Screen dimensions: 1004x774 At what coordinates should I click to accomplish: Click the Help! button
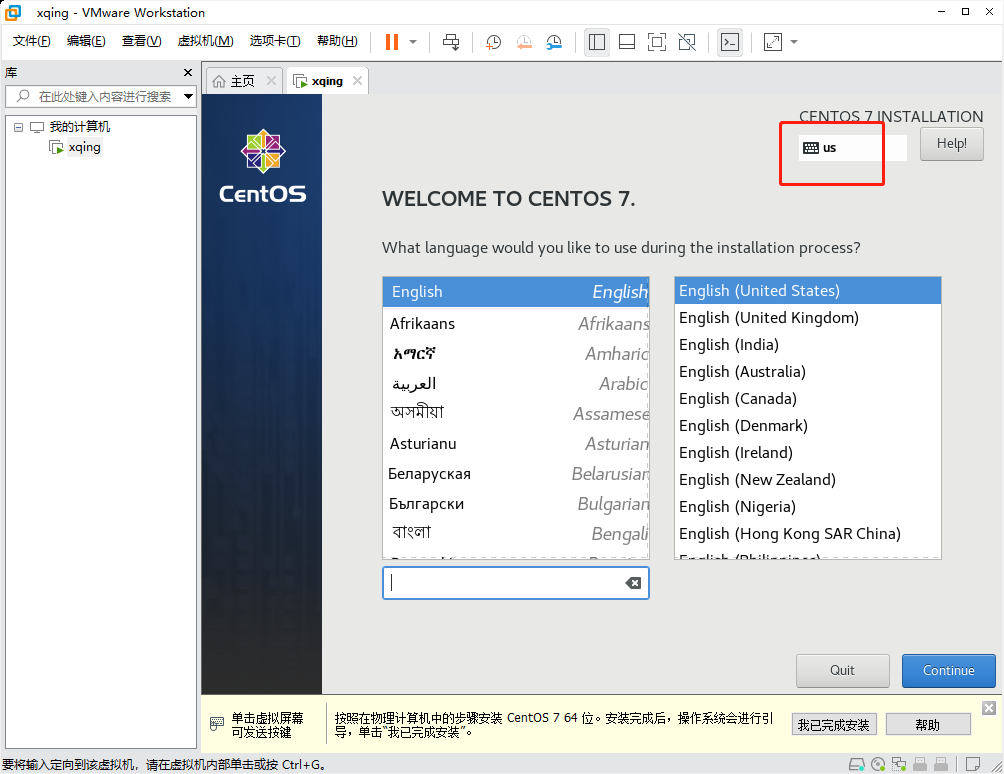(x=951, y=144)
